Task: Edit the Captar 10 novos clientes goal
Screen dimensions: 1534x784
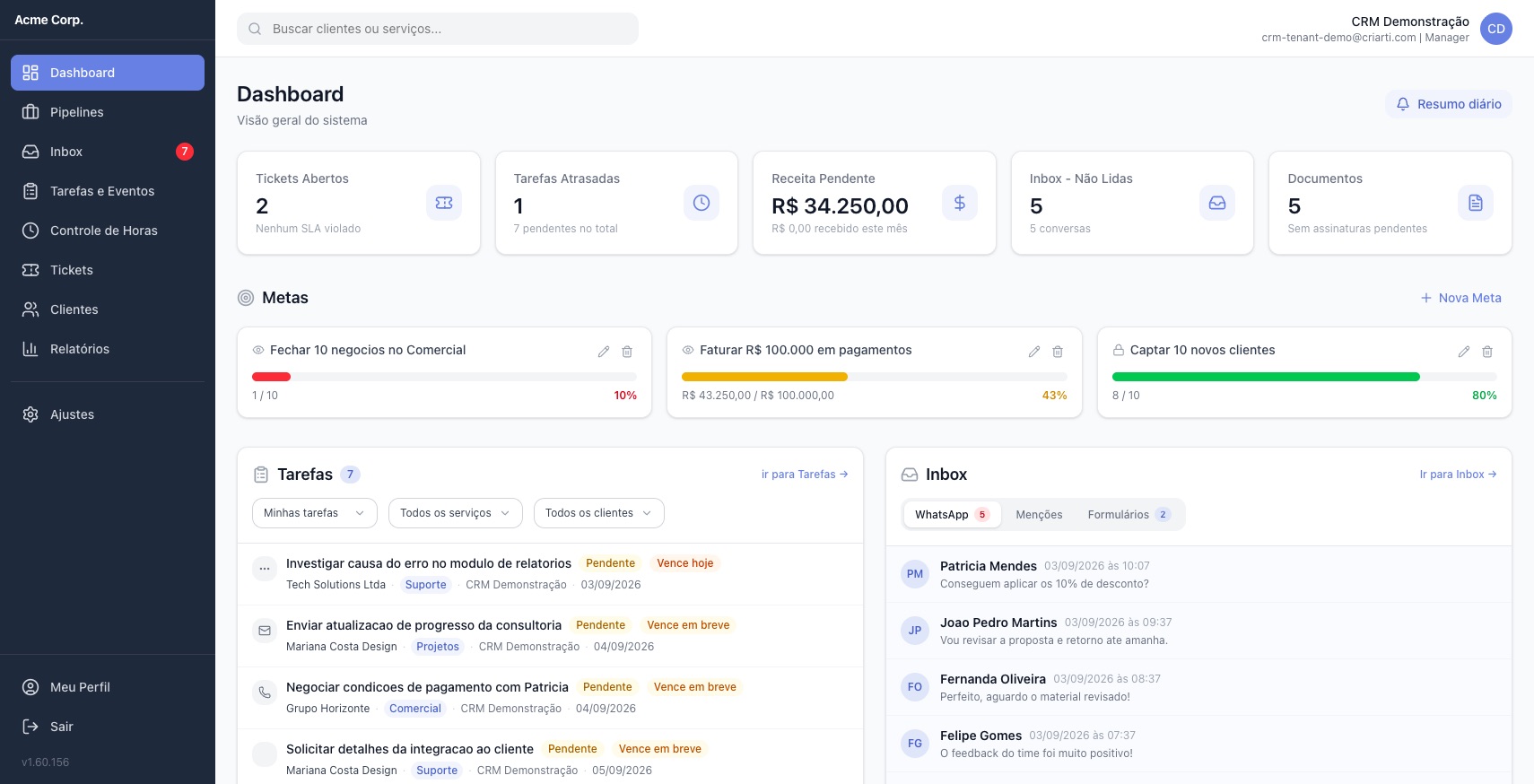Action: 1464,352
